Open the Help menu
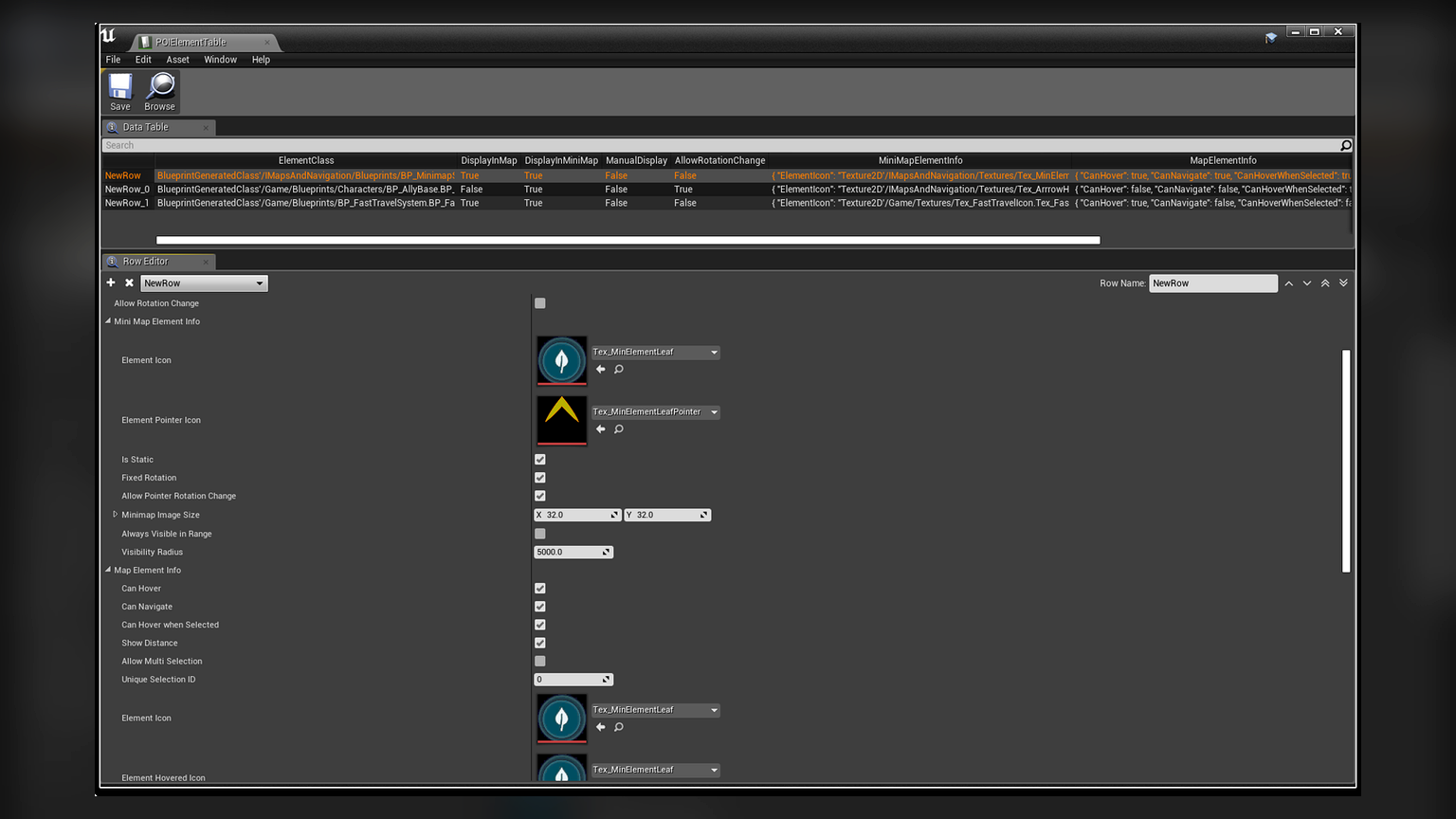 261,60
